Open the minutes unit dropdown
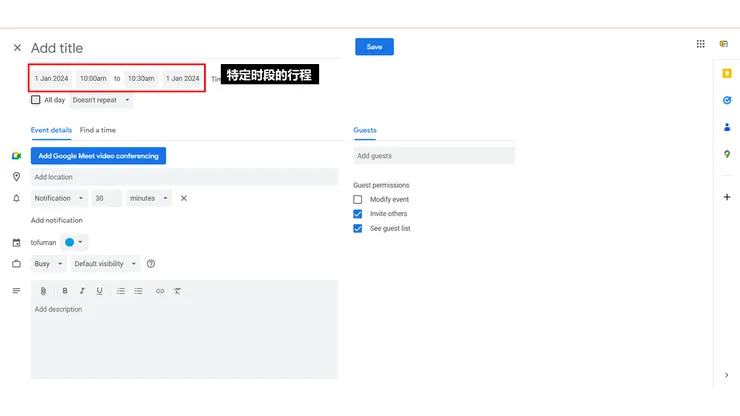This screenshot has height=416, width=740. tap(149, 198)
